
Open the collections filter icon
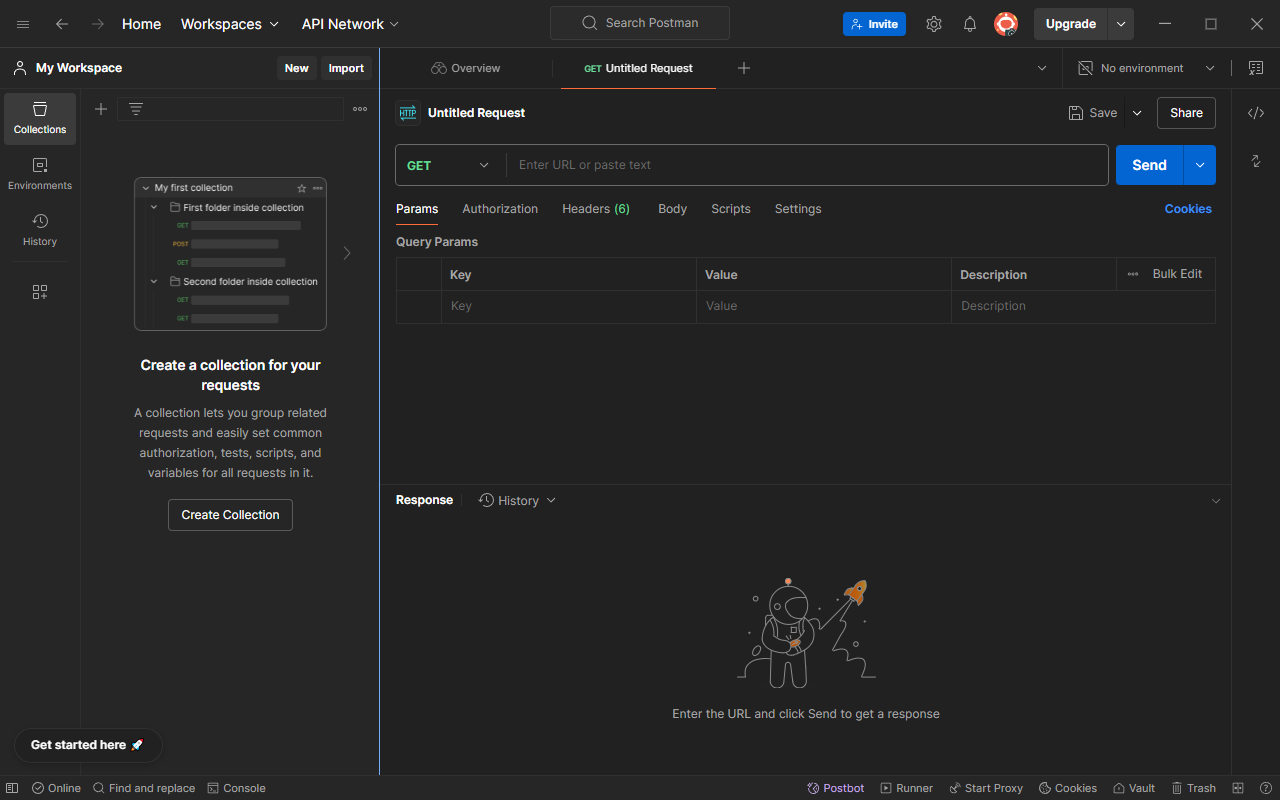point(136,109)
